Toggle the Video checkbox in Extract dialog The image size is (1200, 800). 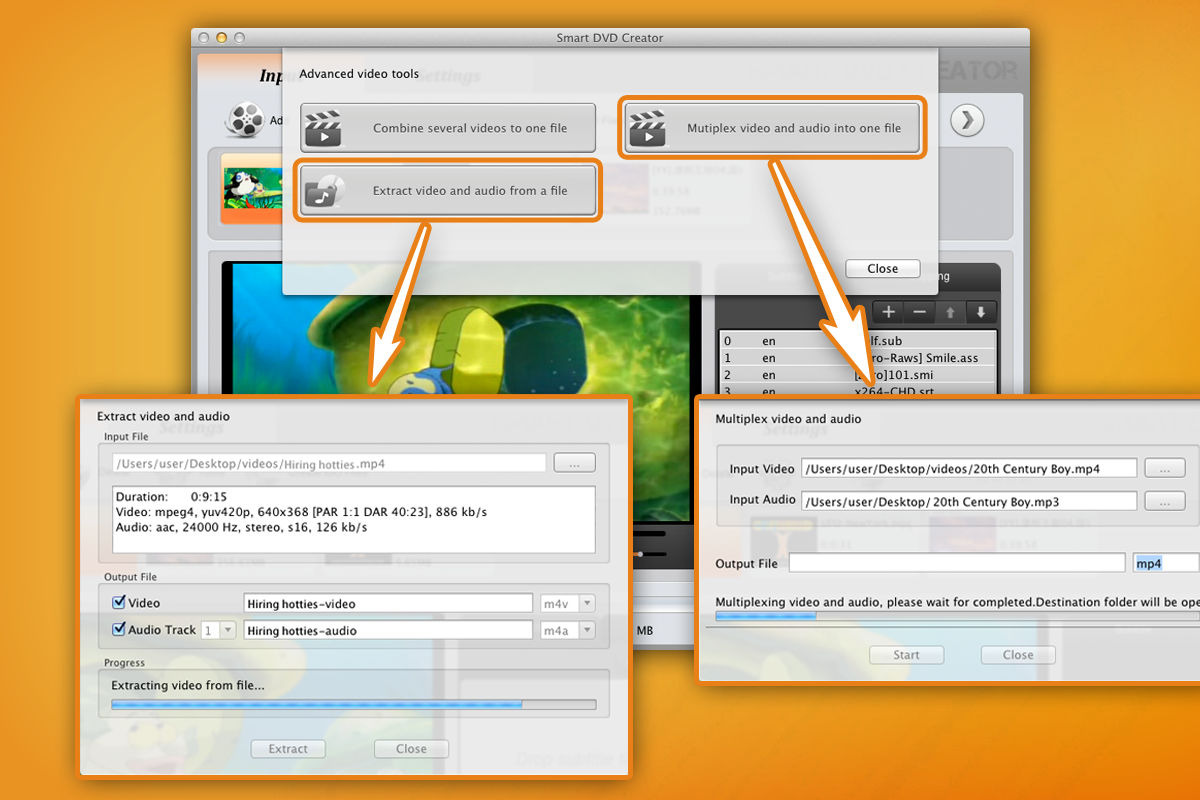pos(119,603)
